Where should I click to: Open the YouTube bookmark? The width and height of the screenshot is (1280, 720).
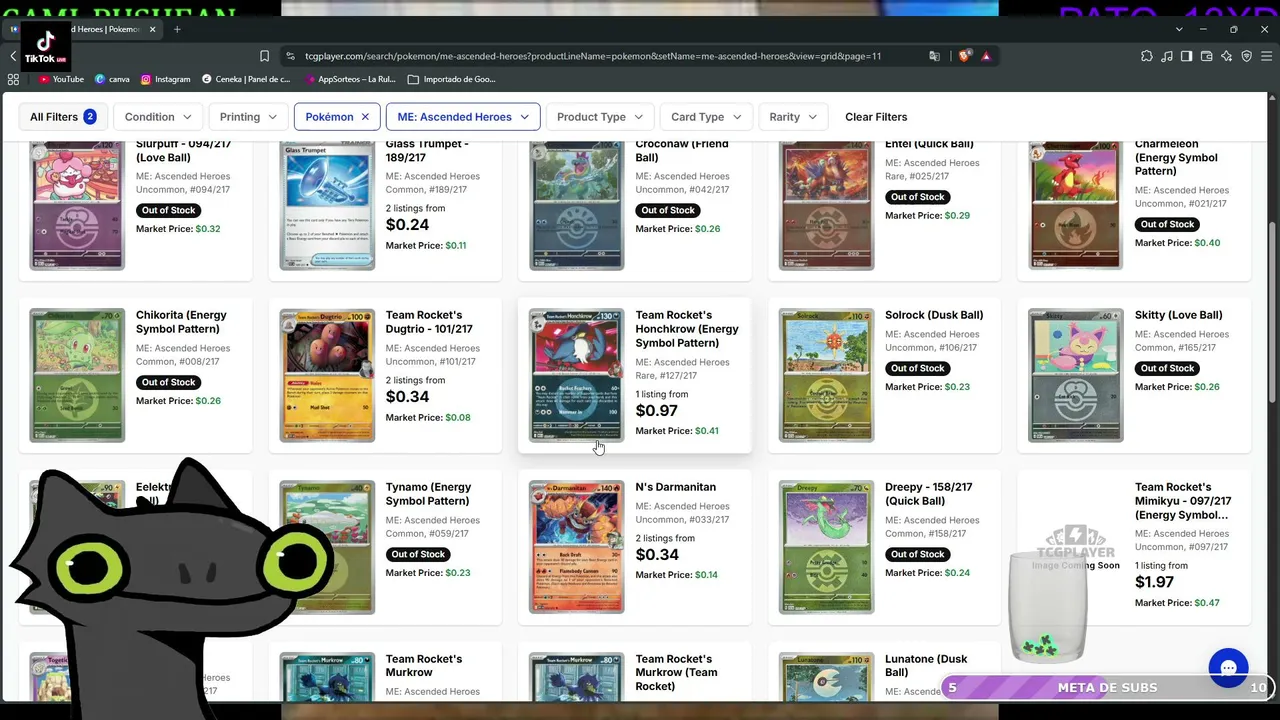click(61, 79)
